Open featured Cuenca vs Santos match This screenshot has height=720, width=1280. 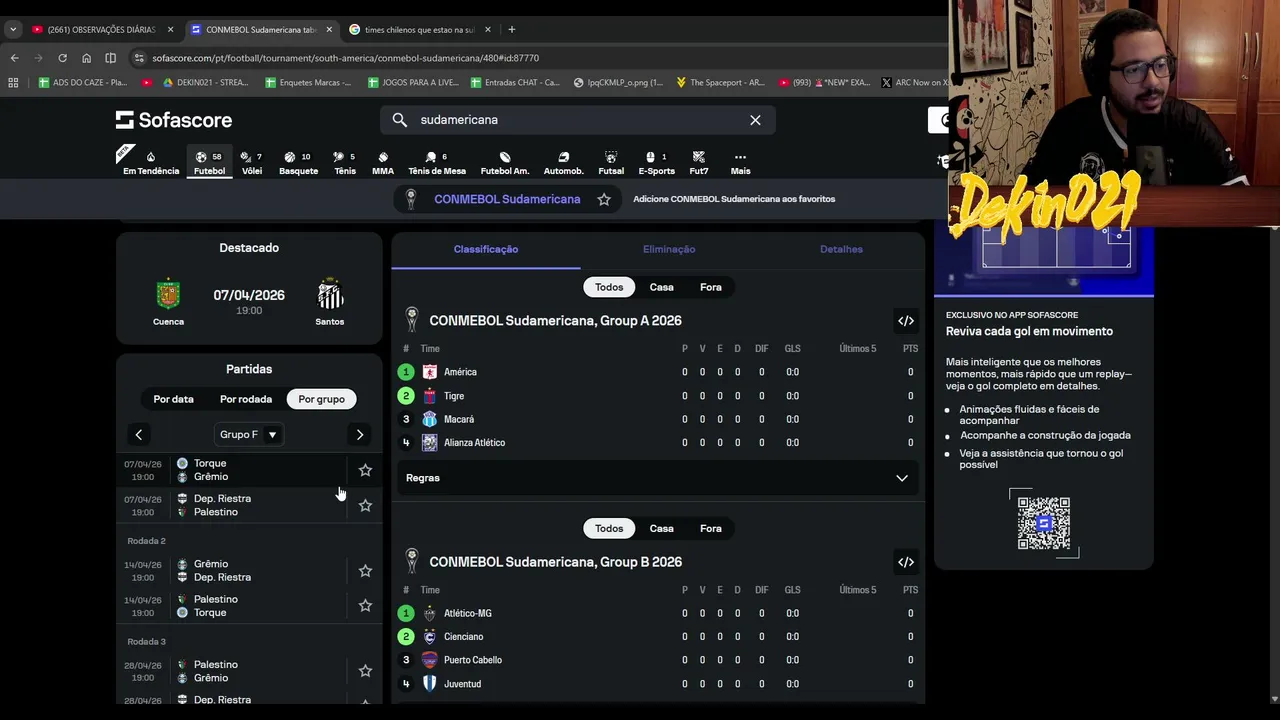(249, 302)
